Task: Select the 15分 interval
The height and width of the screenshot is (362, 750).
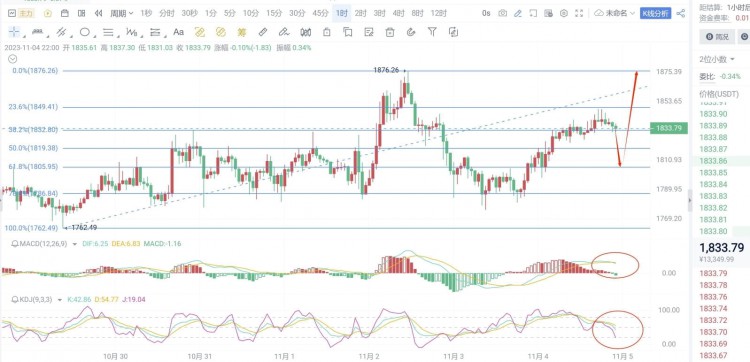Action: 274,13
